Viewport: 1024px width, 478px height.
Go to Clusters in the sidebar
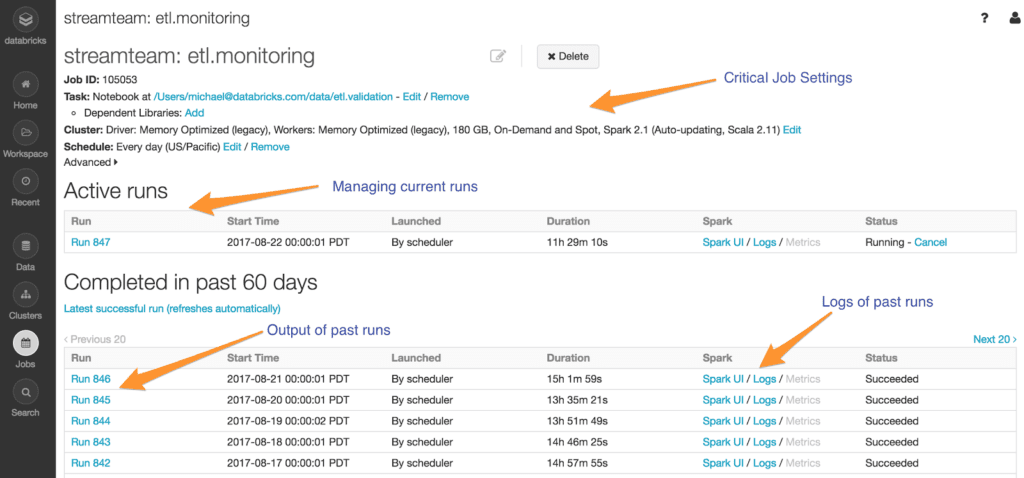[x=26, y=294]
